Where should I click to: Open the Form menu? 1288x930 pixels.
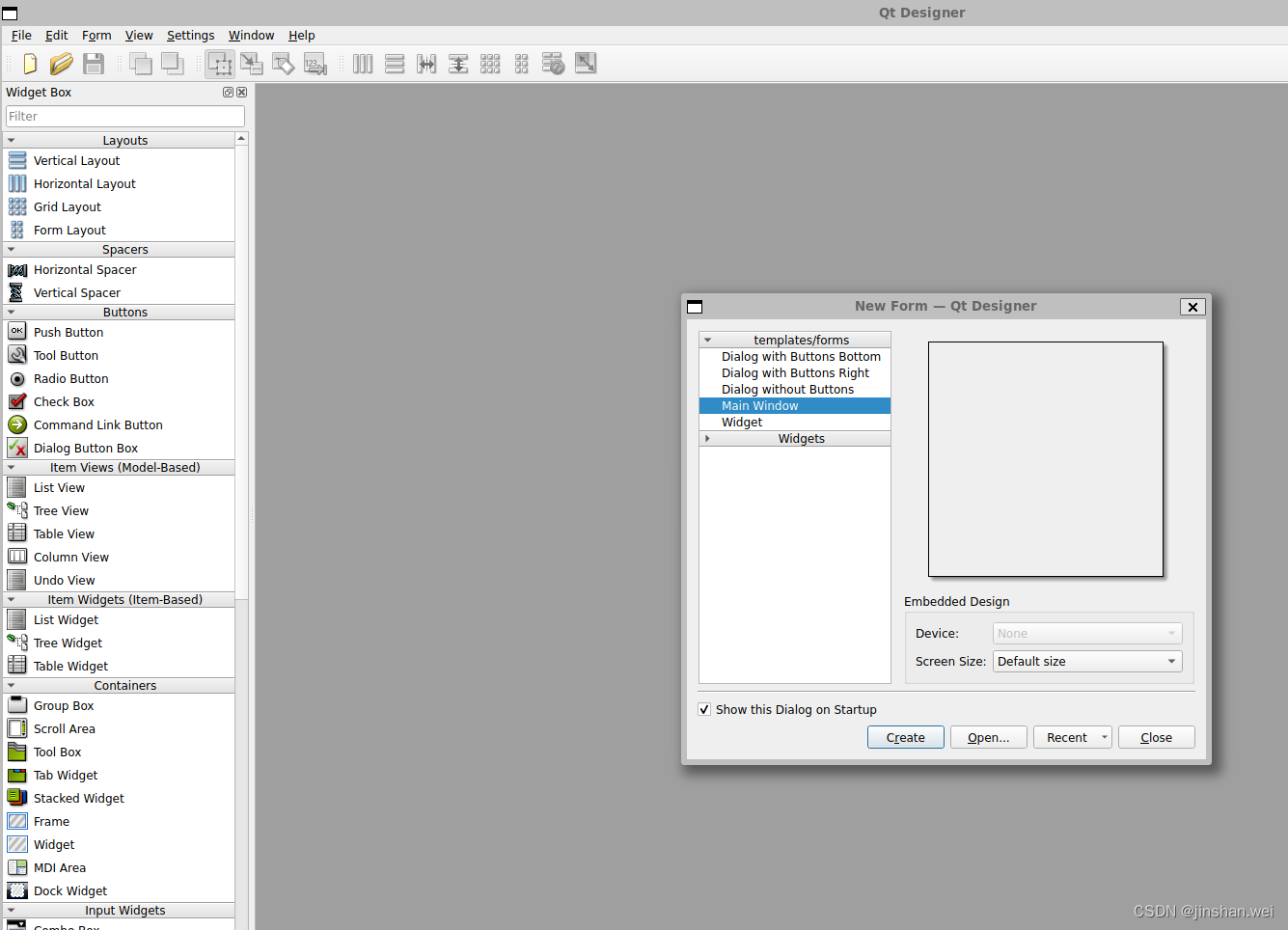pyautogui.click(x=96, y=35)
